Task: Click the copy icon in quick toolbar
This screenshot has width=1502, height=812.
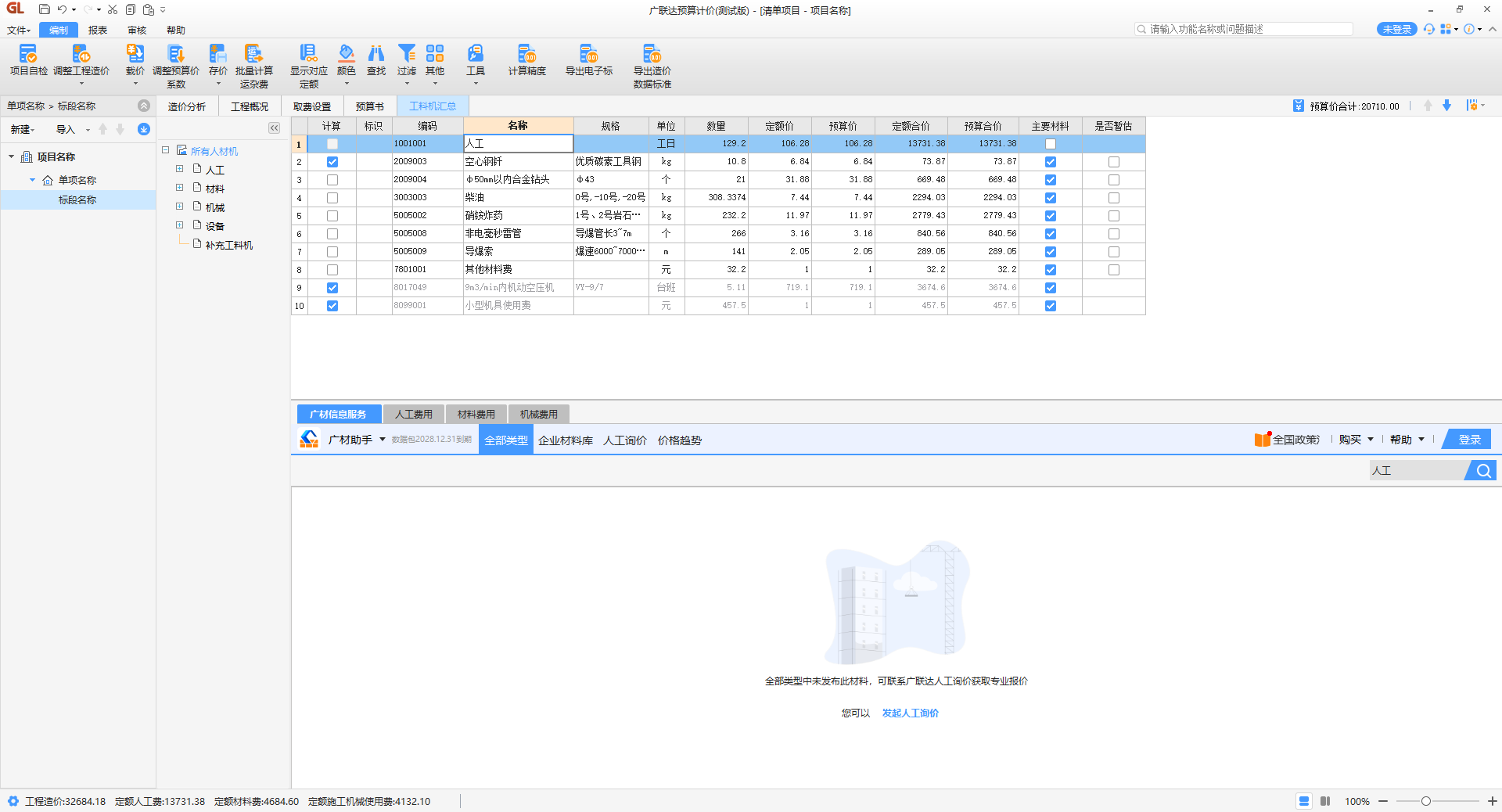Action: tap(131, 9)
